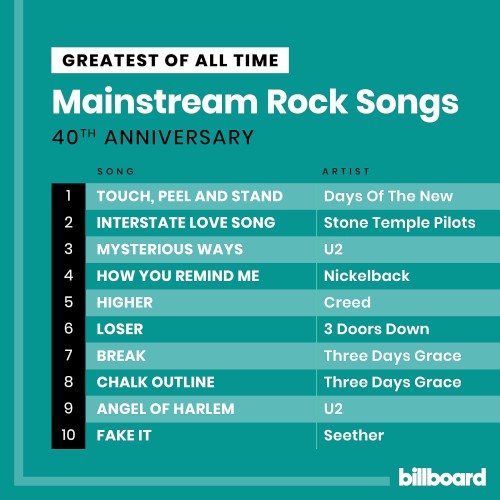This screenshot has width=500, height=500.
Task: Open Stone Temple Pilots artist entry
Action: [400, 223]
